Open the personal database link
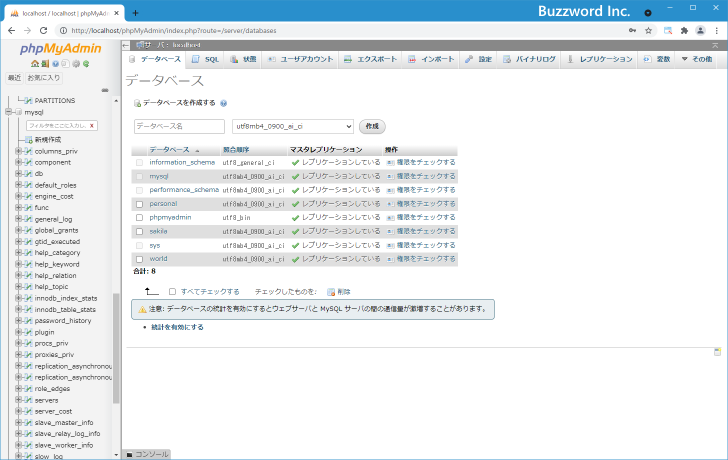 (x=163, y=204)
